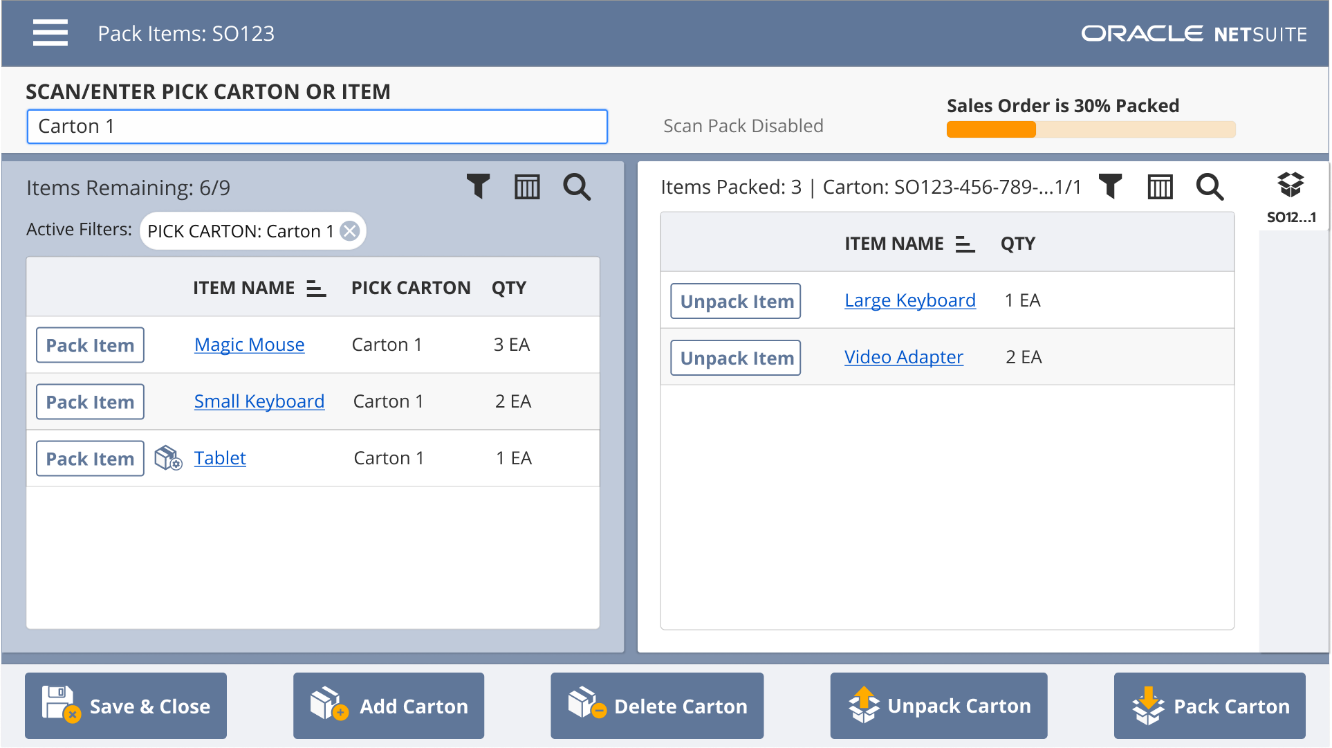The height and width of the screenshot is (748, 1332).
Task: Click the sales order packed progress bar
Action: pyautogui.click(x=1090, y=129)
